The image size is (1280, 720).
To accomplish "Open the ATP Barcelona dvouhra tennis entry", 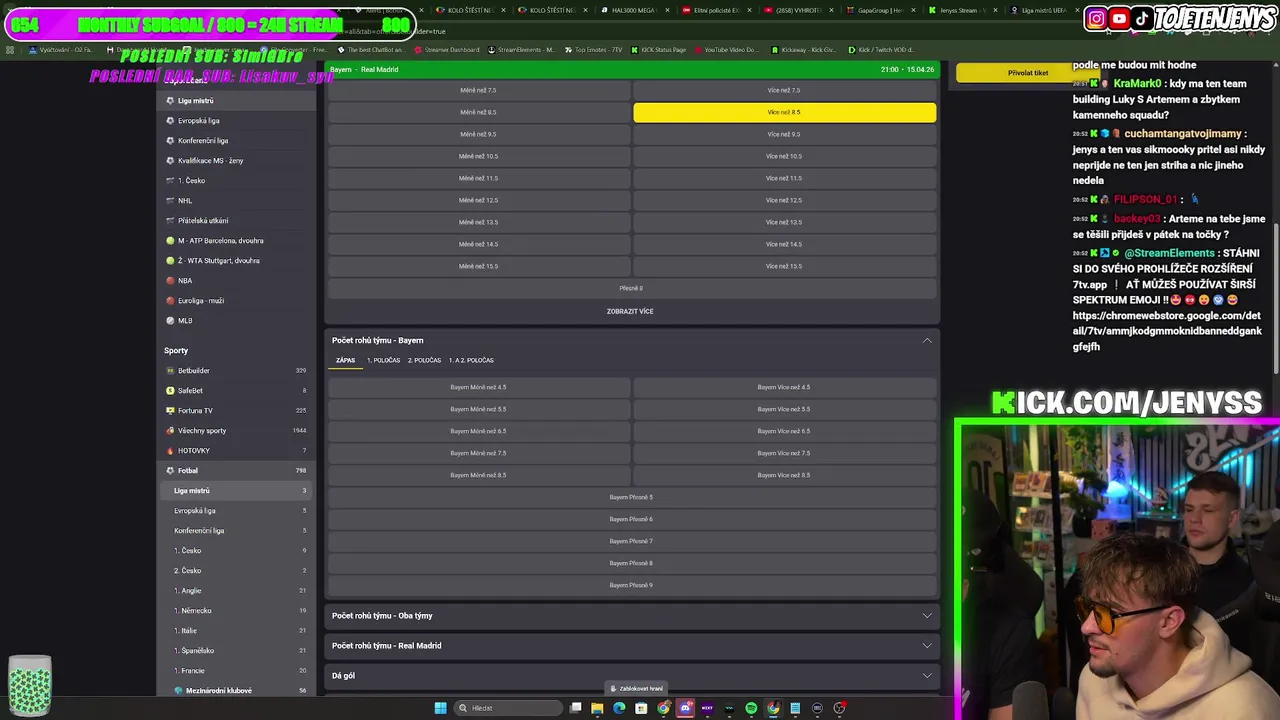I will (237, 241).
